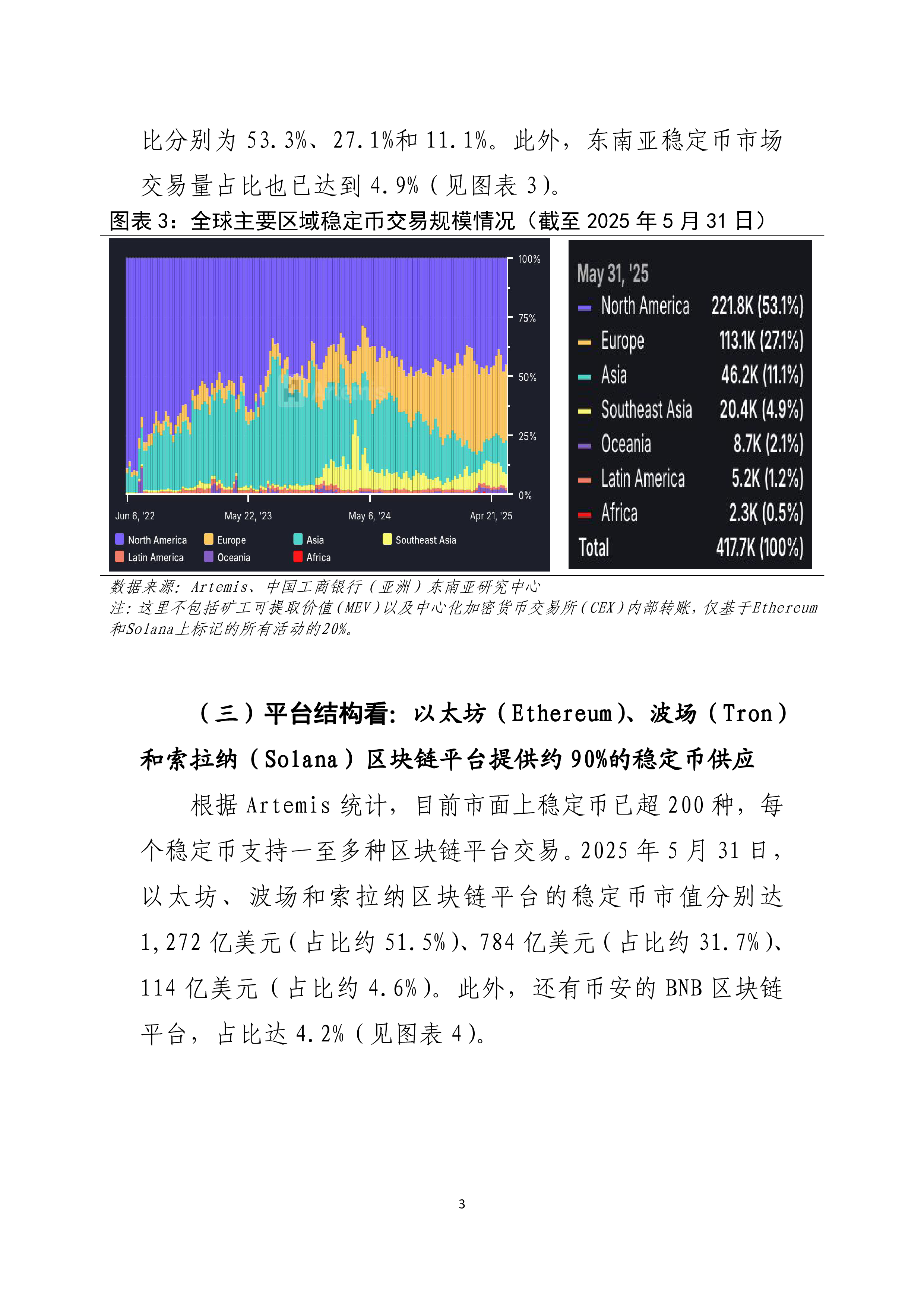Click the Africa red legend swatch below the chart

pyautogui.click(x=298, y=556)
